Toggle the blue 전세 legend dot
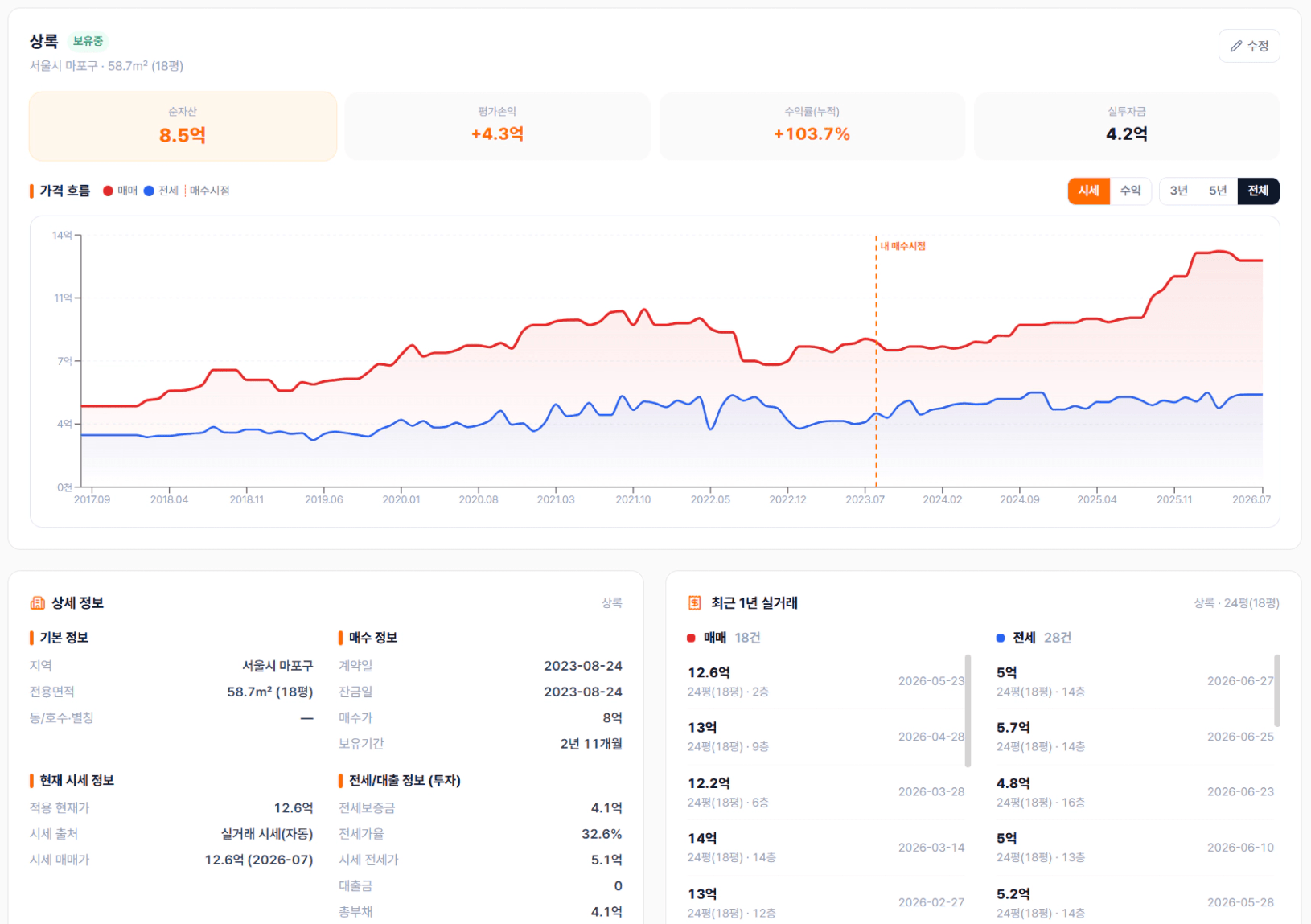This screenshot has height=924, width=1311. click(149, 191)
